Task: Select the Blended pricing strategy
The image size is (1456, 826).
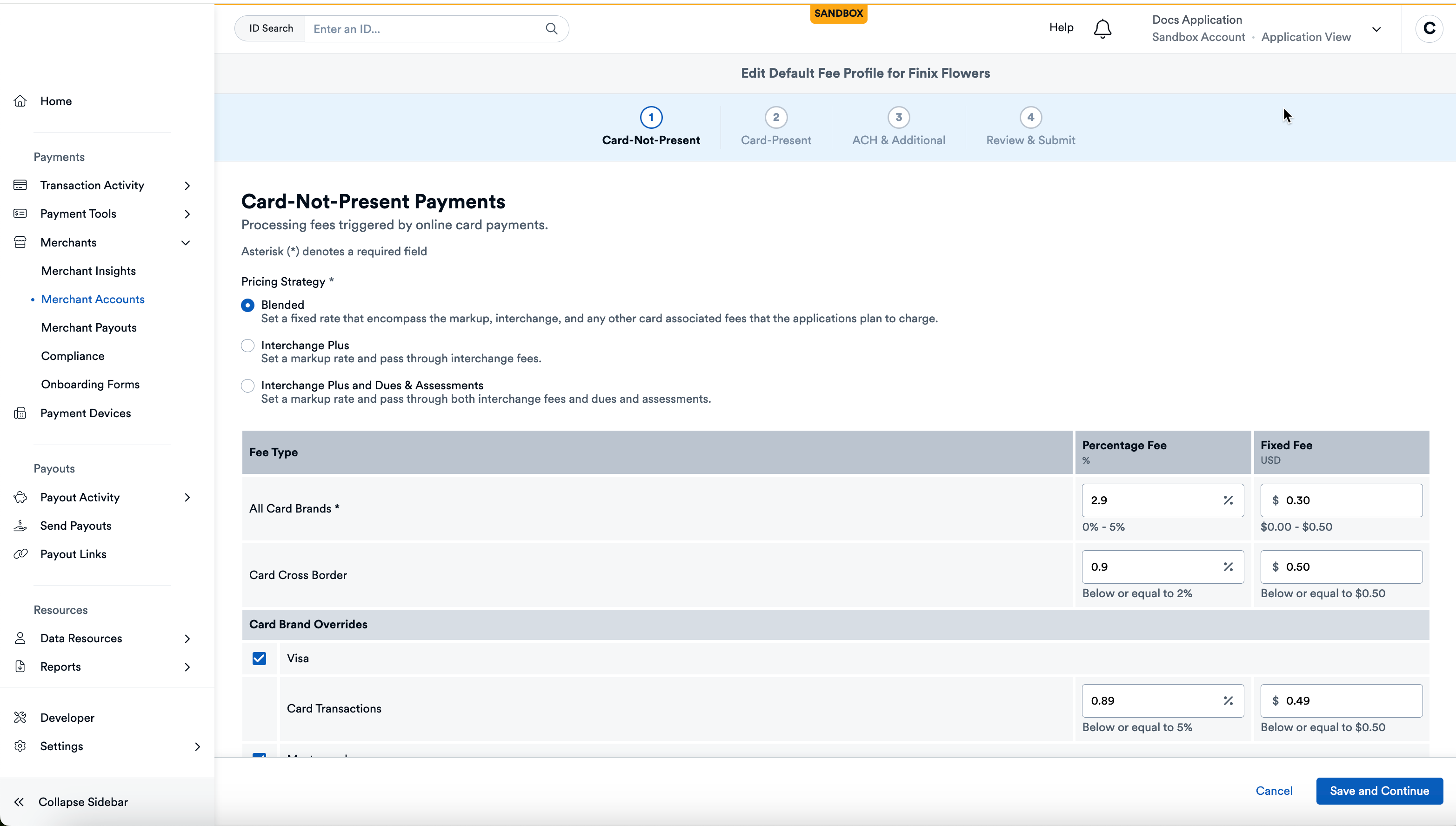Action: (x=247, y=305)
